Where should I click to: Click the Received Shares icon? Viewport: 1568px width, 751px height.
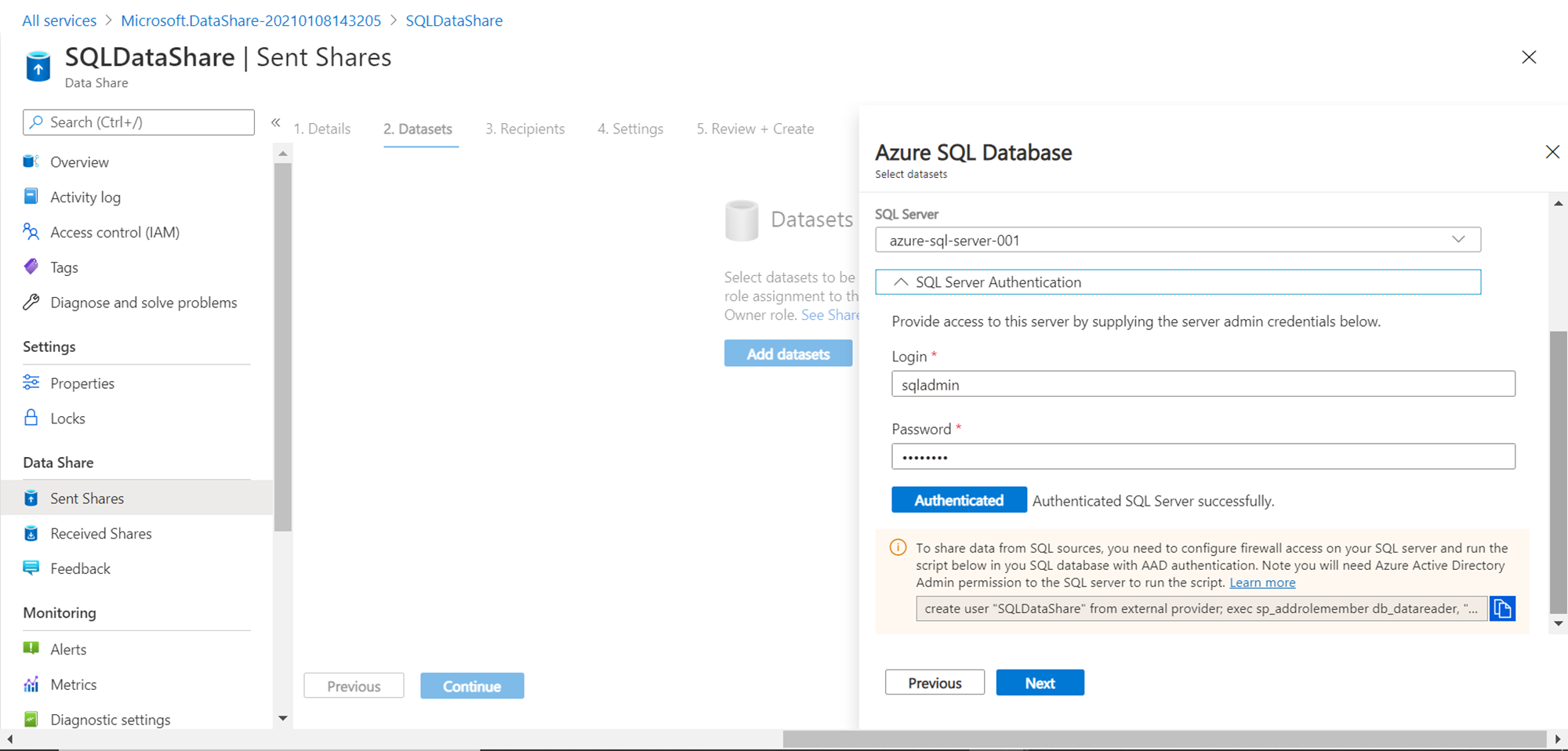tap(31, 534)
